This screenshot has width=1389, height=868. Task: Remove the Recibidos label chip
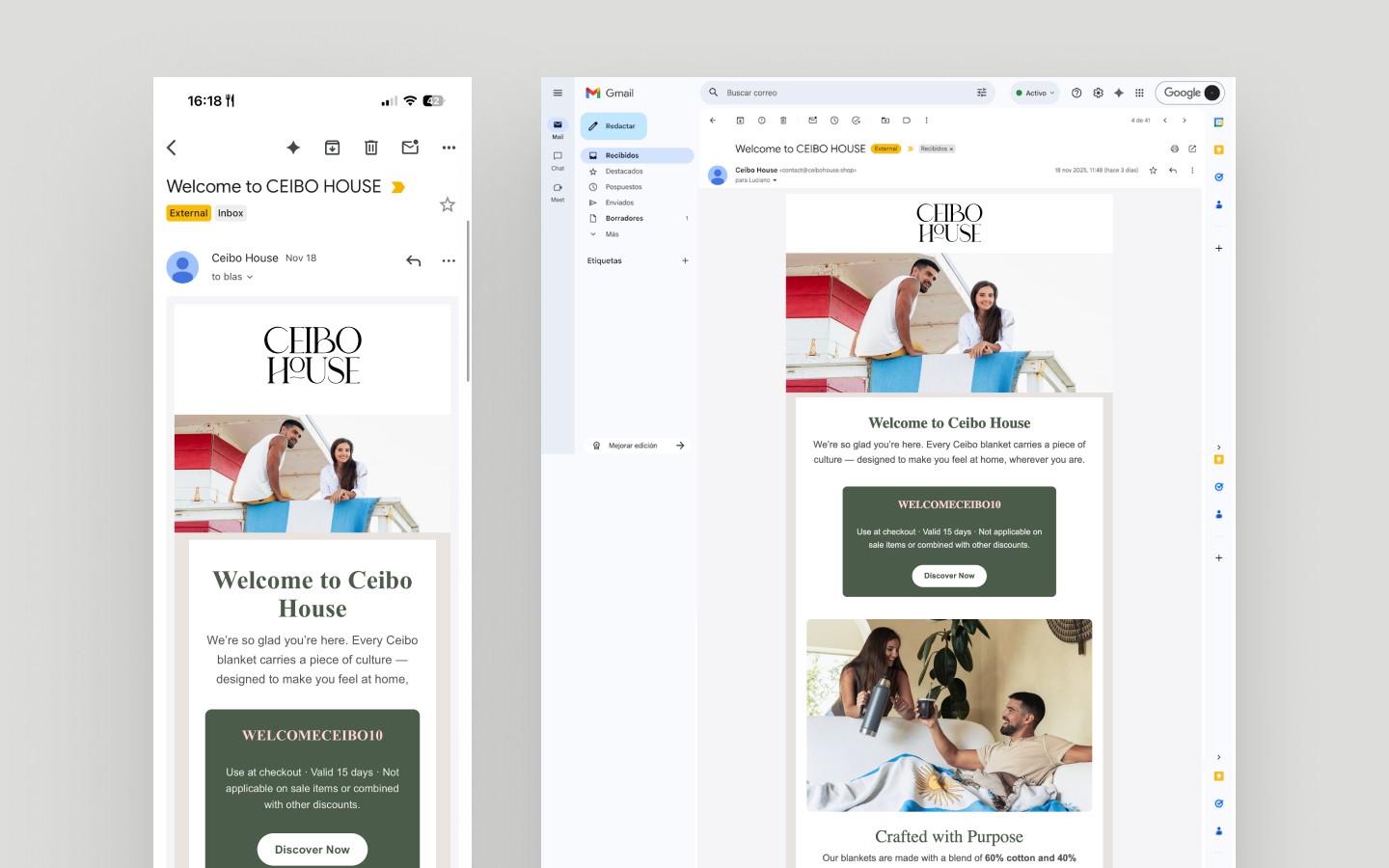click(x=951, y=149)
